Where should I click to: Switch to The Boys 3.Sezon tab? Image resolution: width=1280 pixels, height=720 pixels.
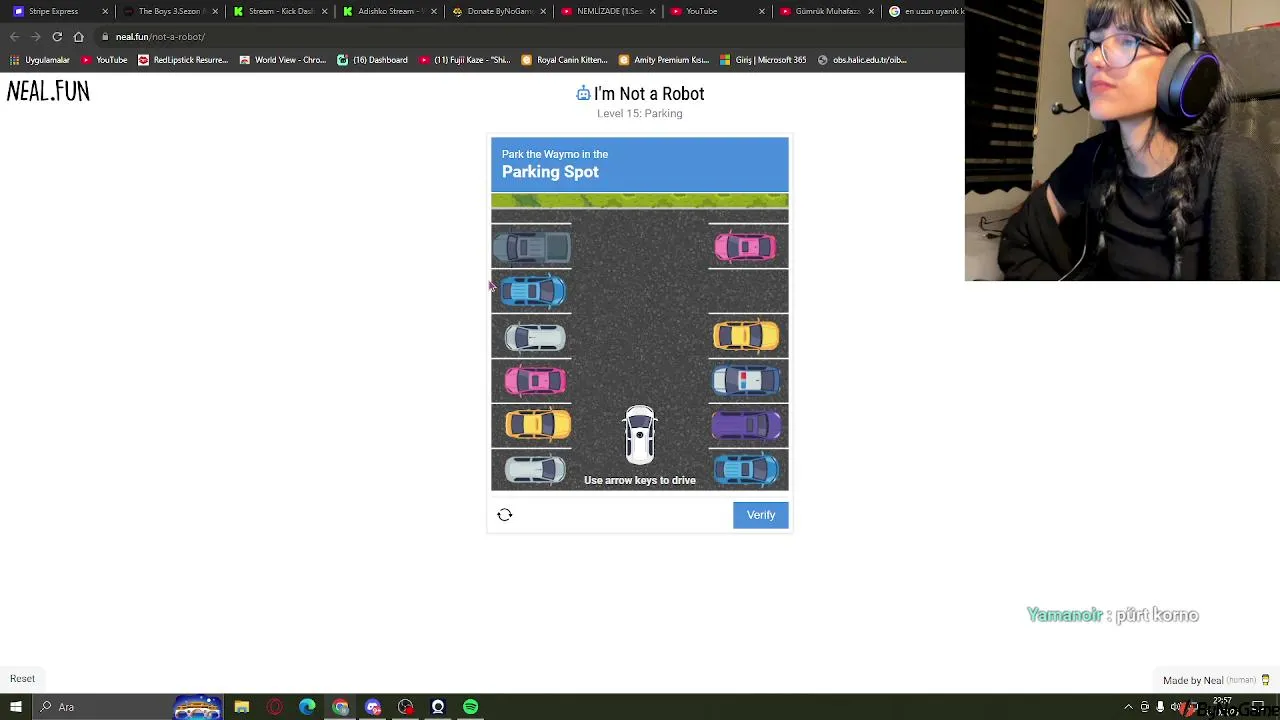[x=170, y=11]
